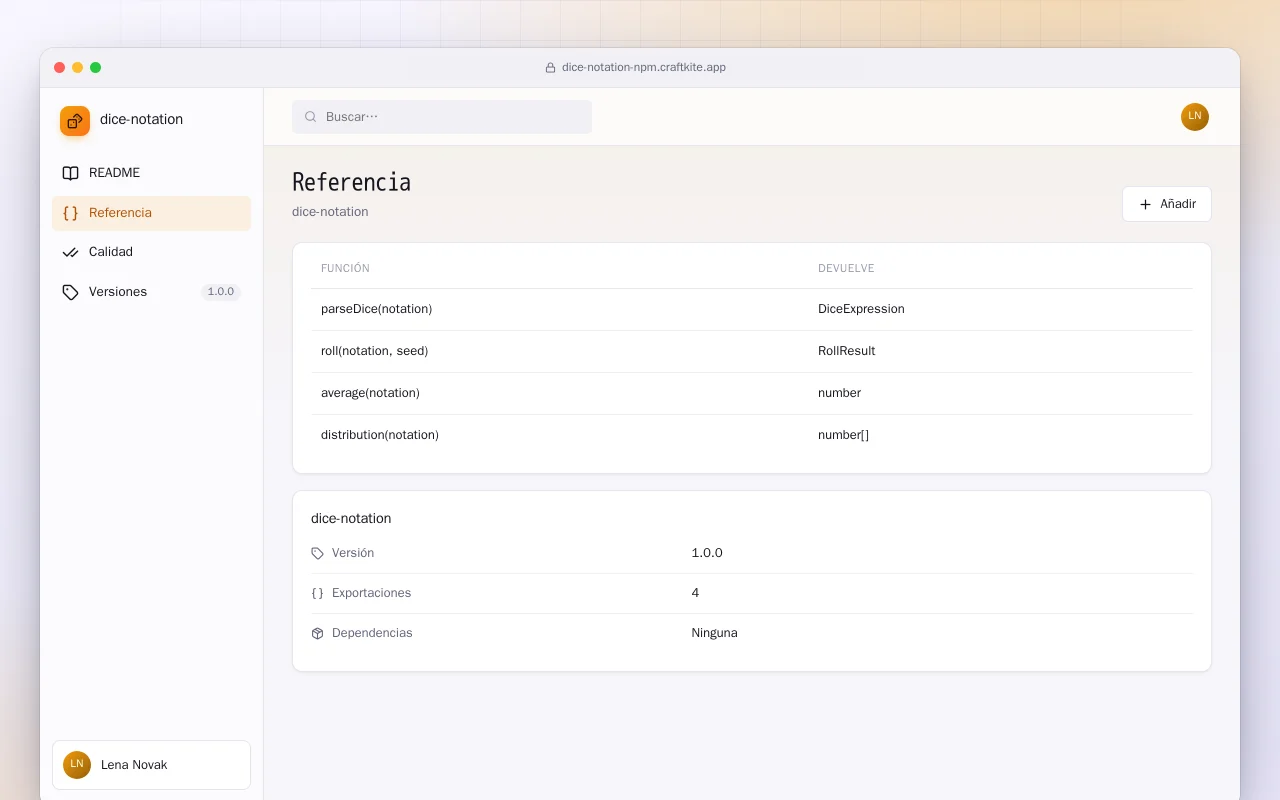The image size is (1280, 800).
Task: Click the Añadir button
Action: tap(1167, 204)
